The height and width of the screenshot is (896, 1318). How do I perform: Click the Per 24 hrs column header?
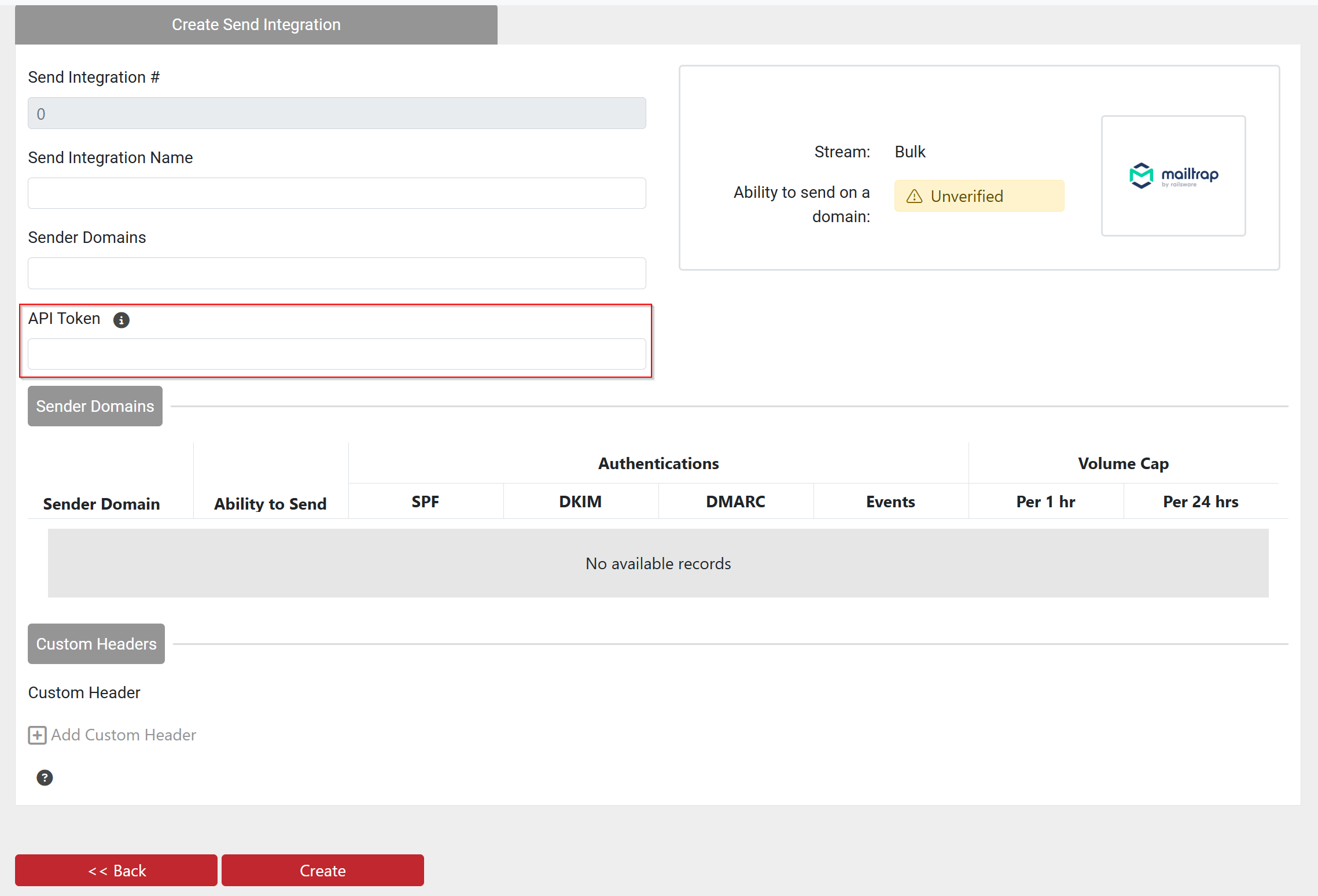(x=1201, y=502)
